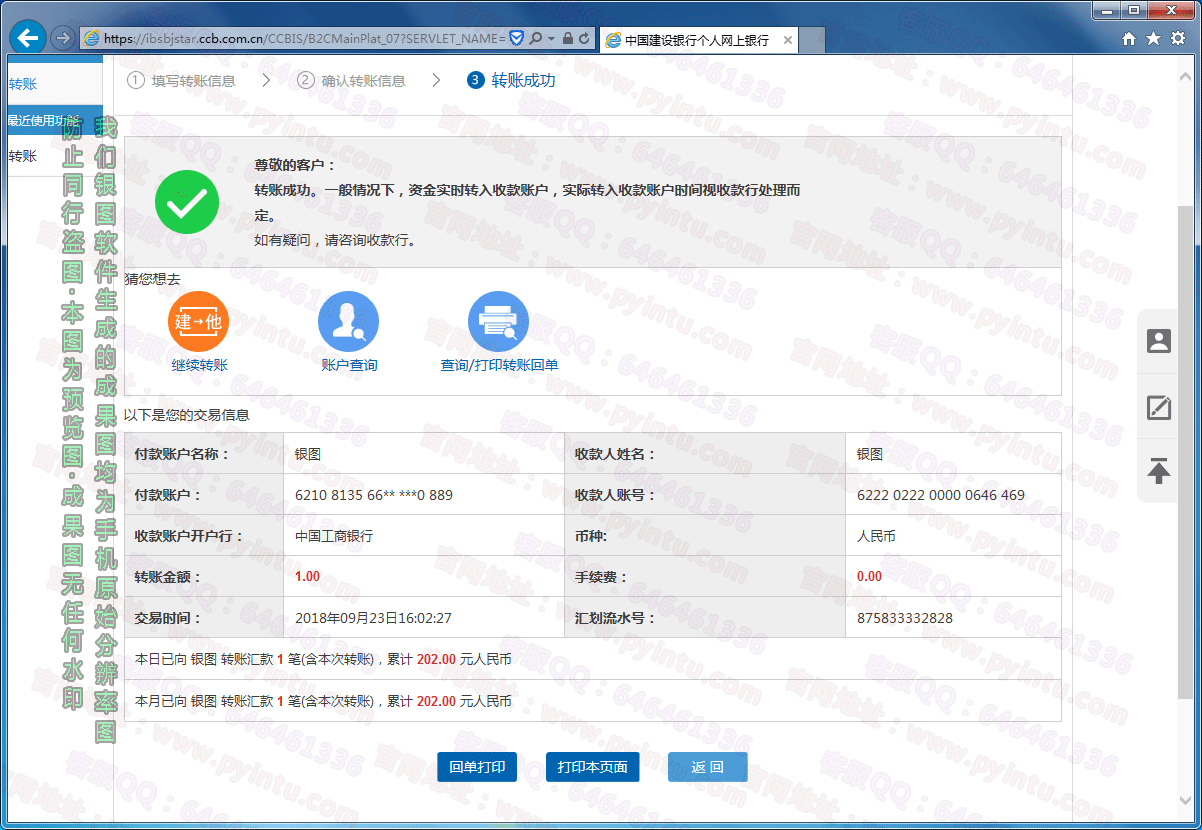Click step 3 转账成功
This screenshot has height=830, width=1202.
click(x=511, y=80)
